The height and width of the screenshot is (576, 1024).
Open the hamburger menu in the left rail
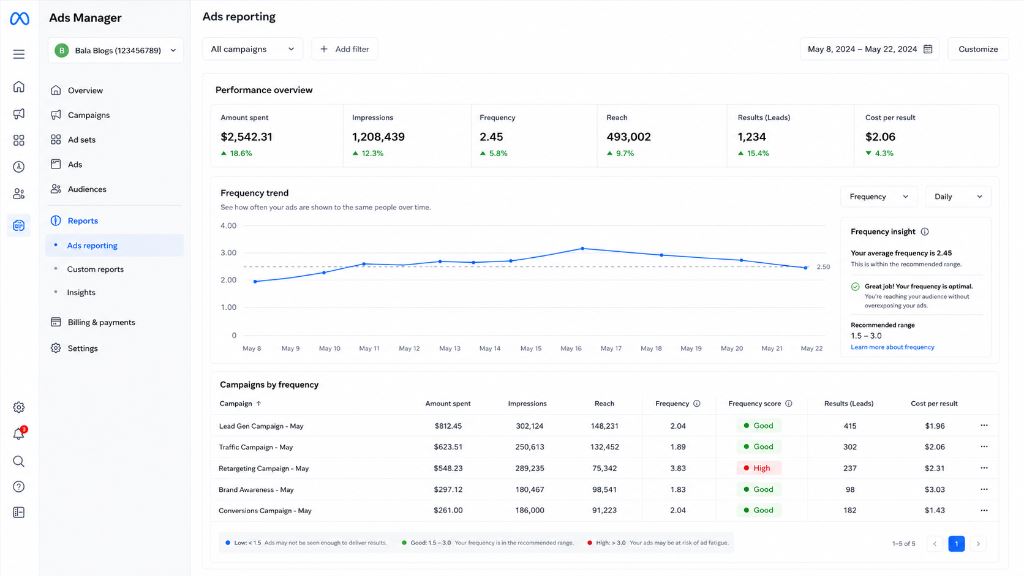click(x=19, y=54)
